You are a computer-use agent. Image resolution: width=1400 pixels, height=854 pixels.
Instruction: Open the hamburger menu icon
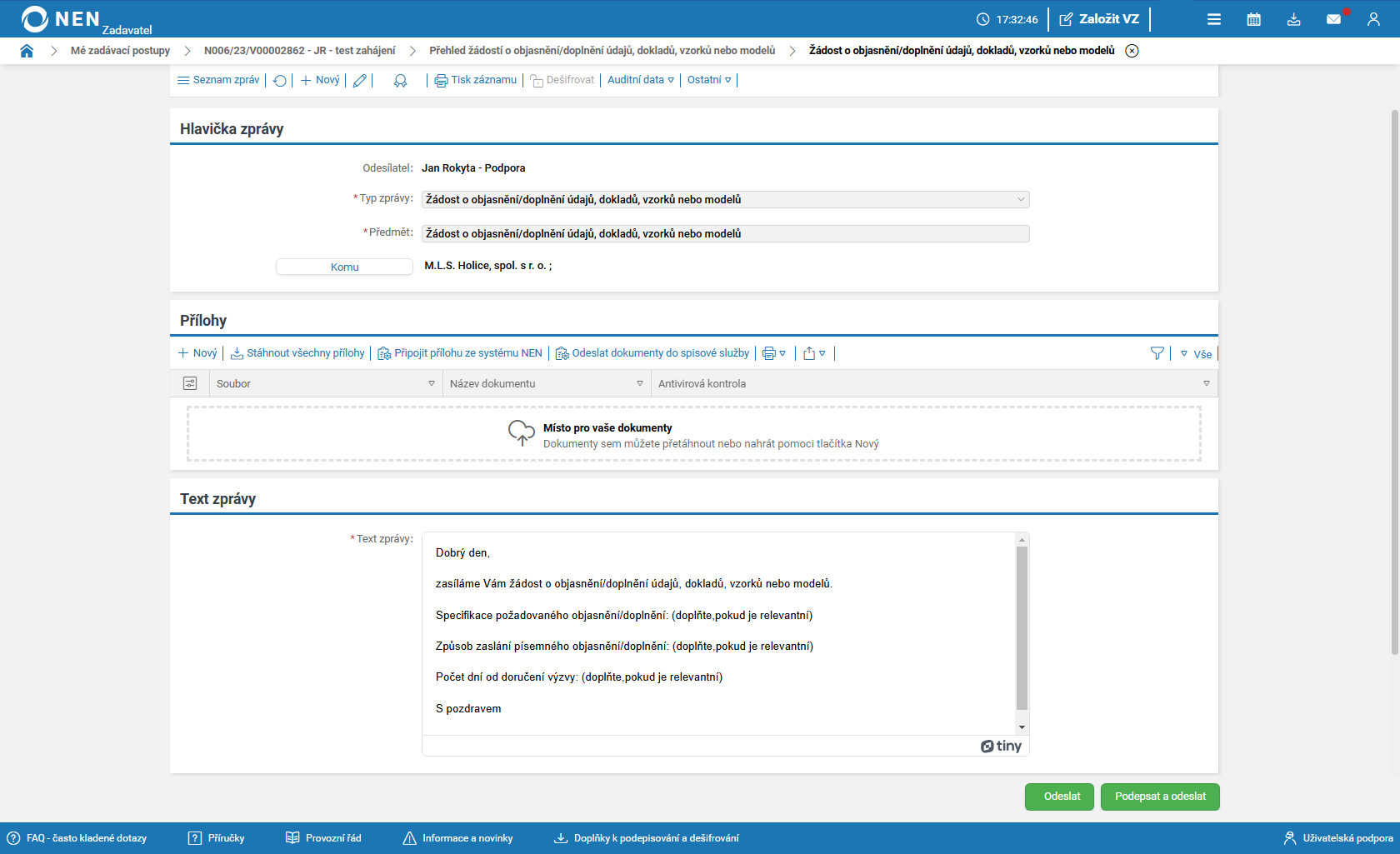1213,19
